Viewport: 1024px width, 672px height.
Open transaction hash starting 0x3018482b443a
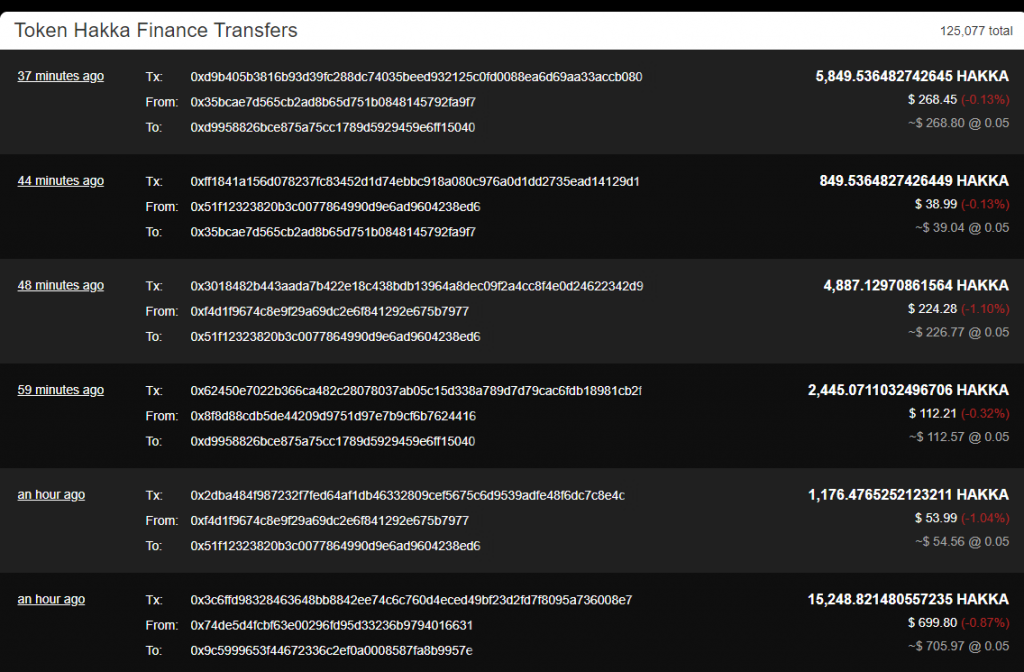tap(417, 286)
